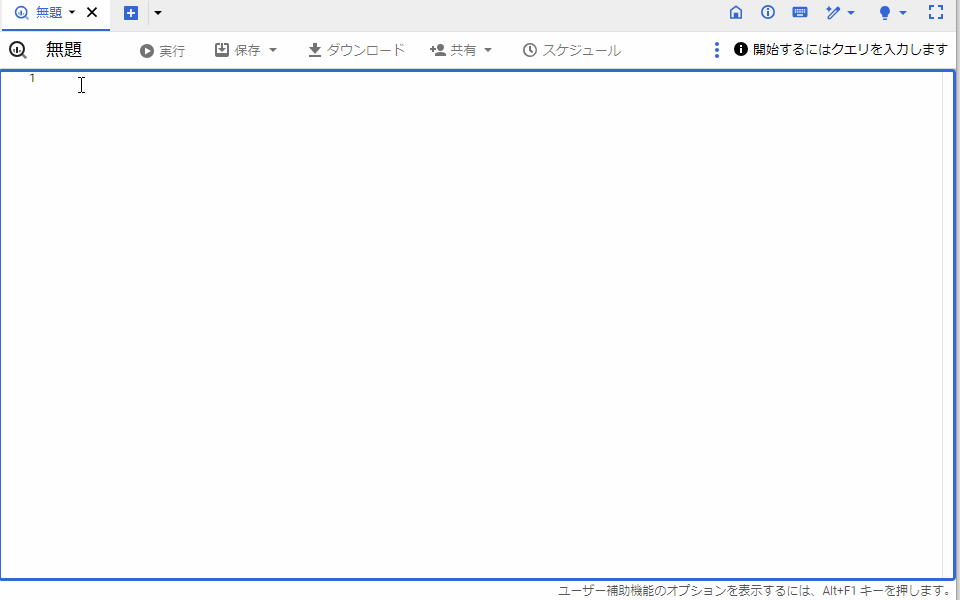Click line number 1 in the editor
960x600 pixels.
(31, 79)
